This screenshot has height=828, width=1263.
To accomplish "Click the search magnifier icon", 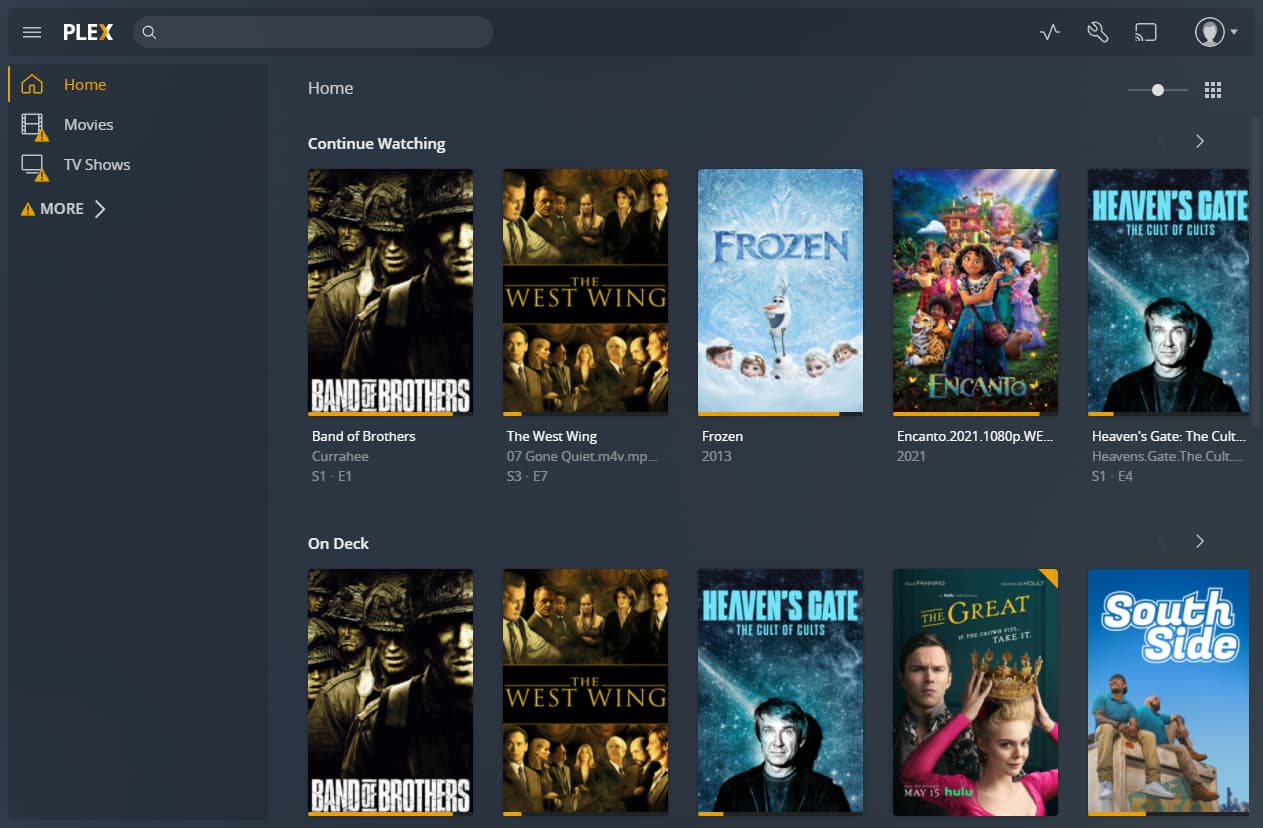I will (x=149, y=32).
